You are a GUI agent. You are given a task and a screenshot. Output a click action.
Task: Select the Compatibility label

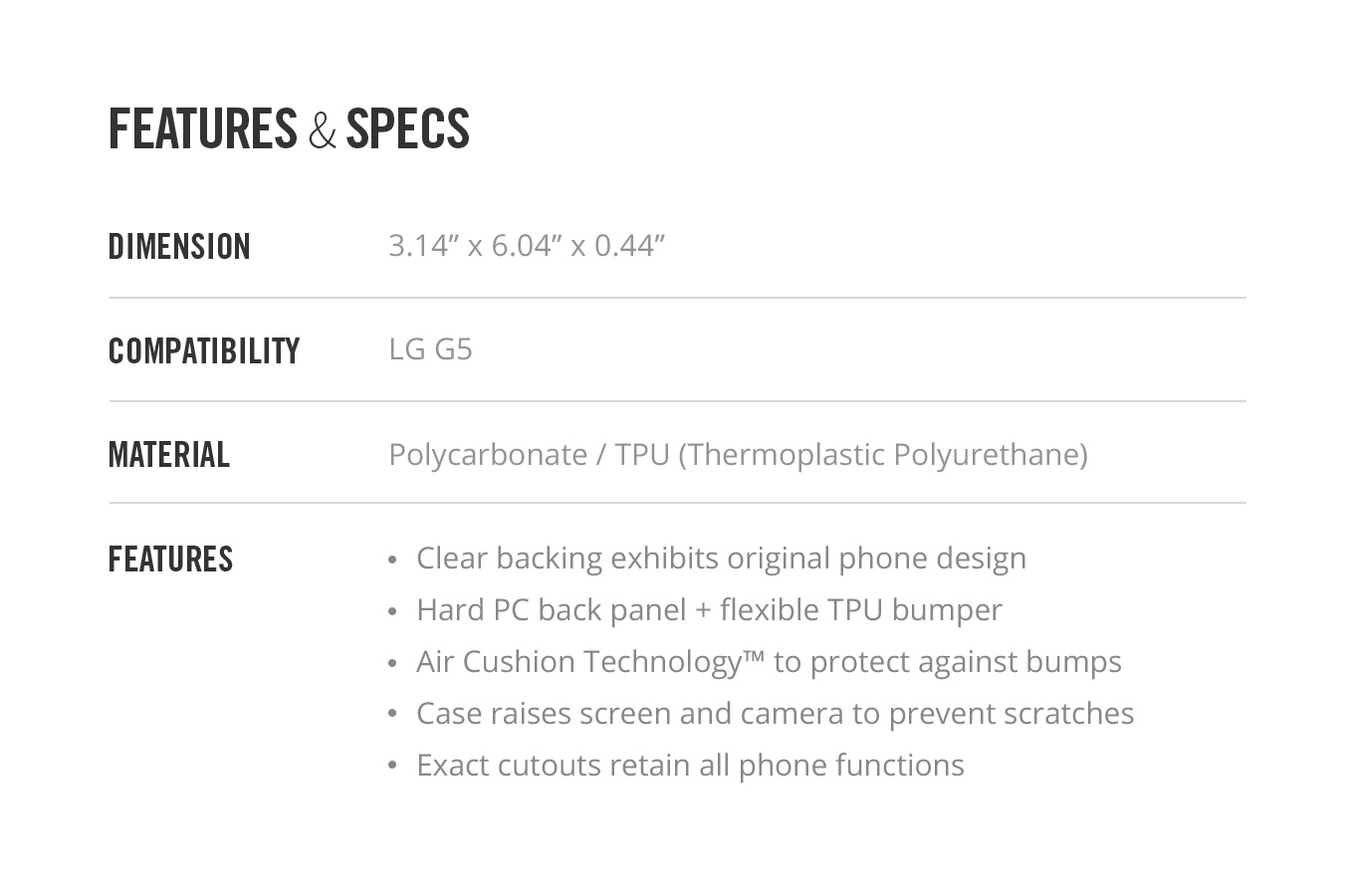pyautogui.click(x=204, y=350)
